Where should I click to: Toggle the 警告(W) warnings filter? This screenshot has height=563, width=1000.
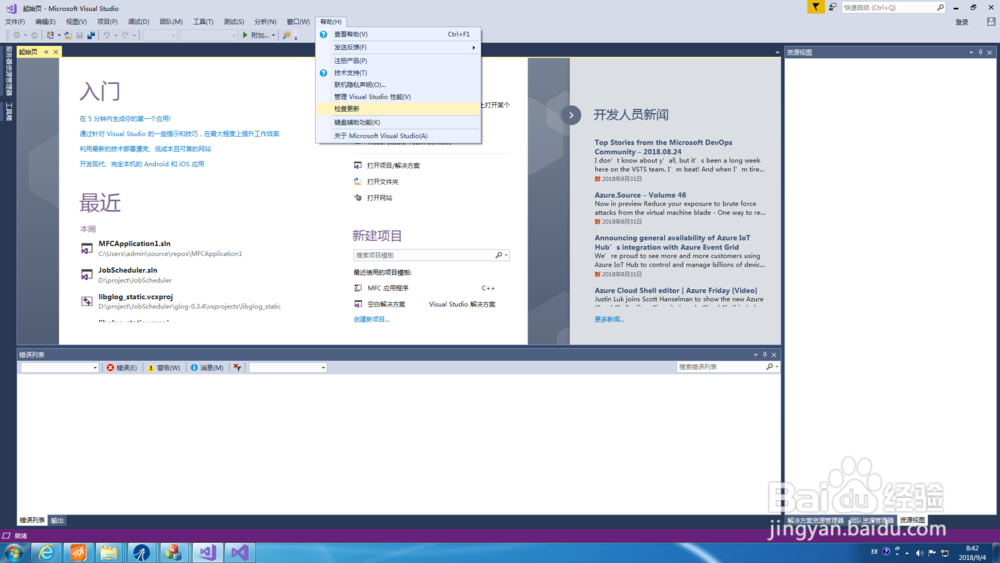(164, 367)
